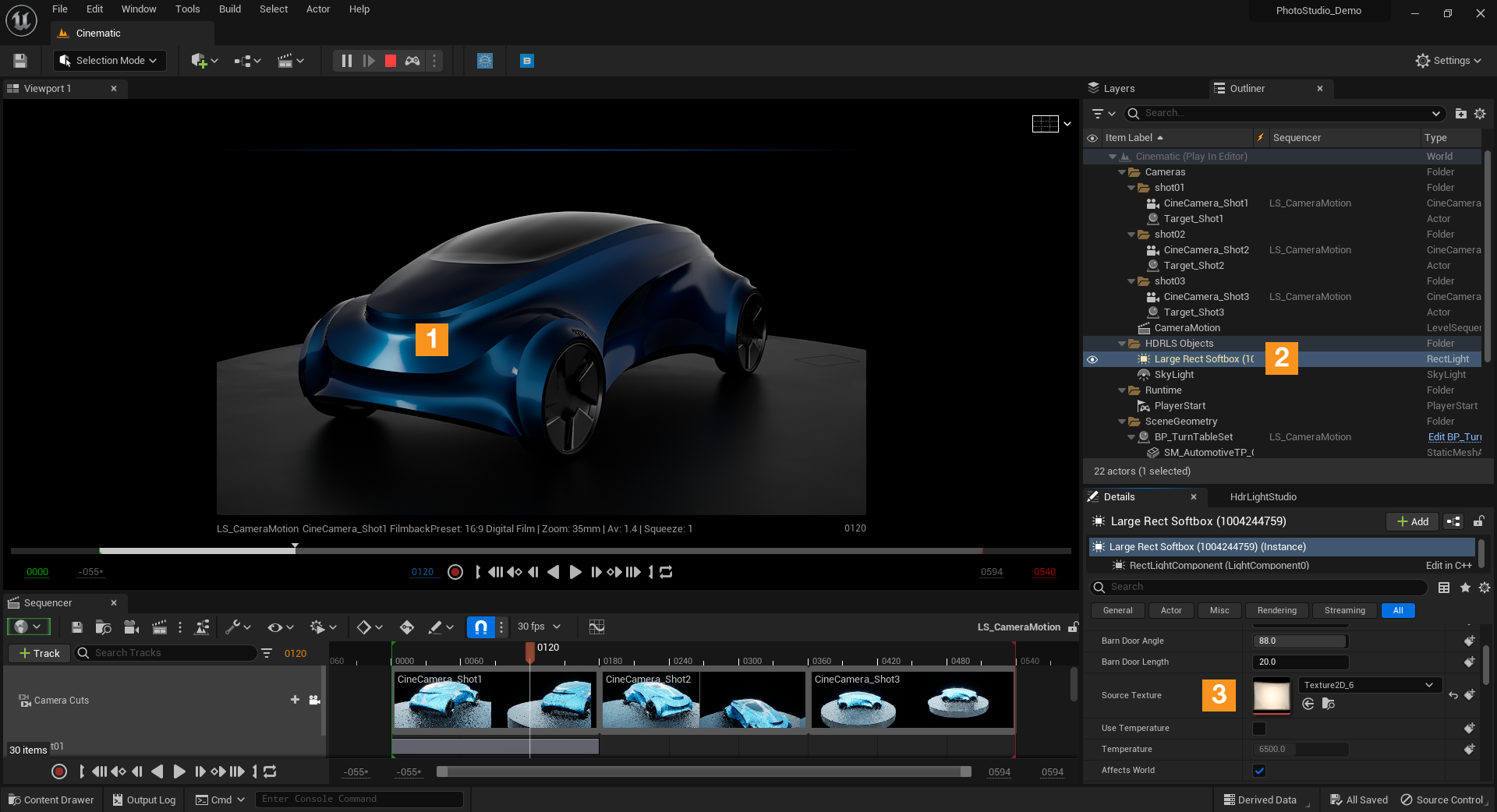The image size is (1497, 812).
Task: Click render movie clapperboard in Sequencer toolbar
Action: click(x=159, y=627)
